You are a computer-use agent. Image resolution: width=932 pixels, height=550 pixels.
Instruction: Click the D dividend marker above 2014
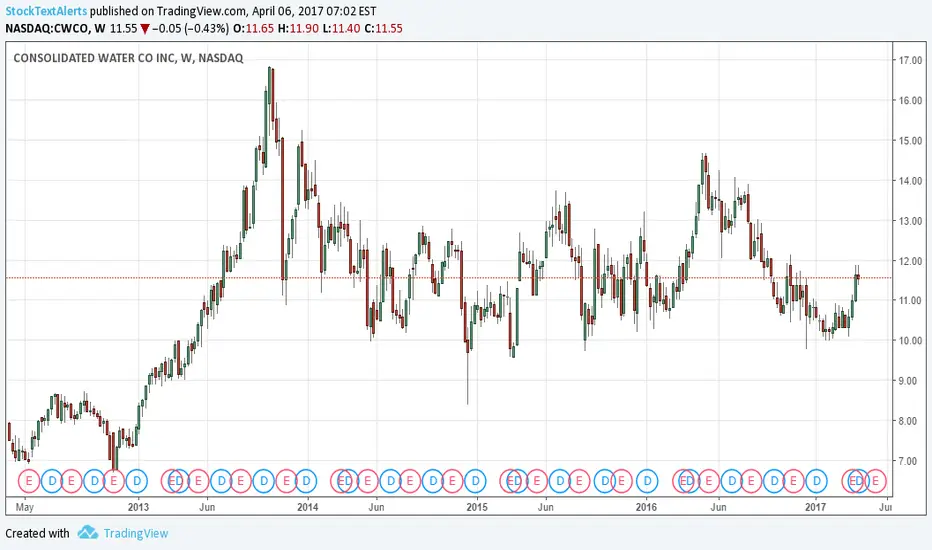click(x=306, y=480)
